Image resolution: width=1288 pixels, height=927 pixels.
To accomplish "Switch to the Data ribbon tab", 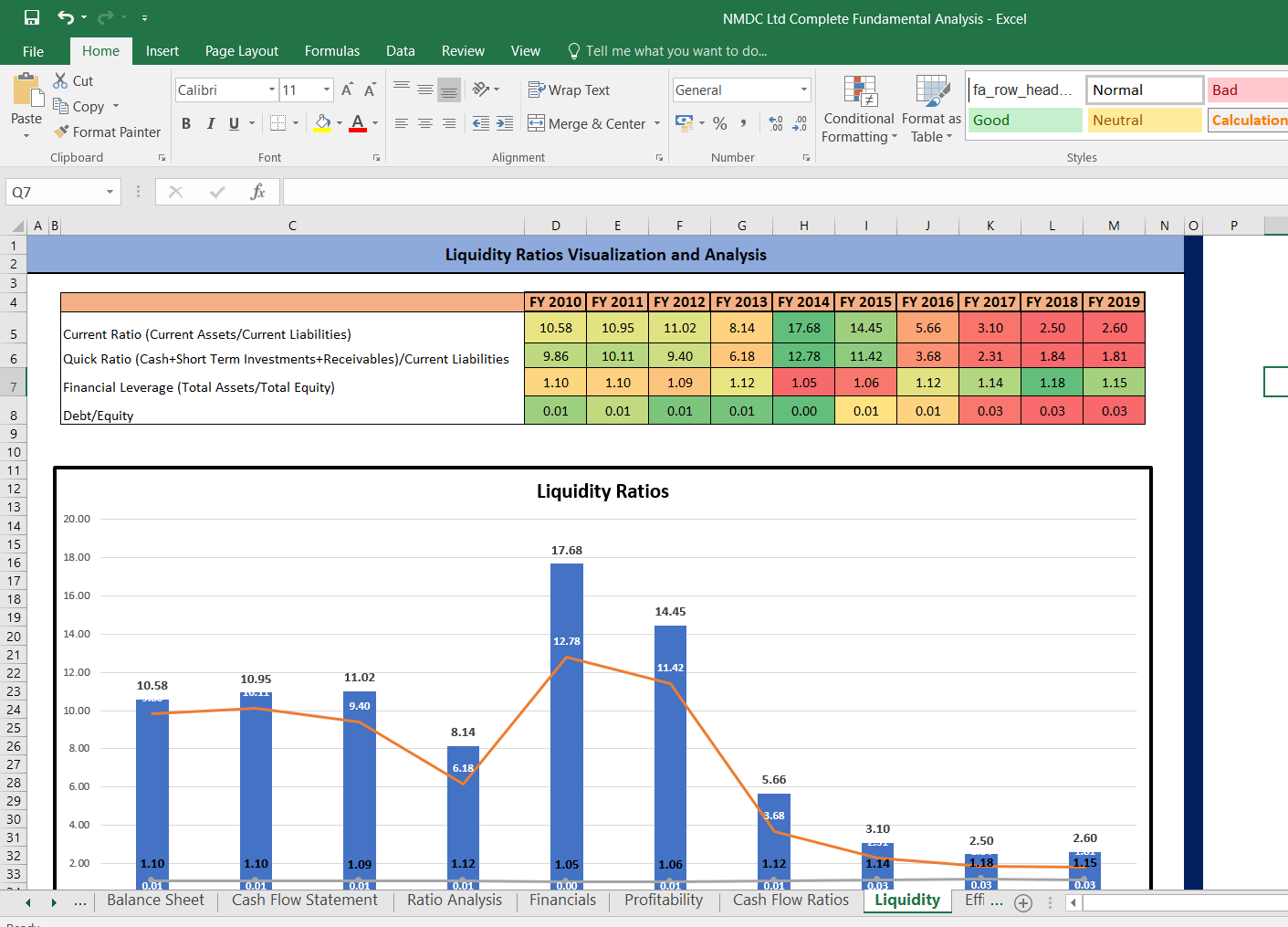I will tap(401, 51).
